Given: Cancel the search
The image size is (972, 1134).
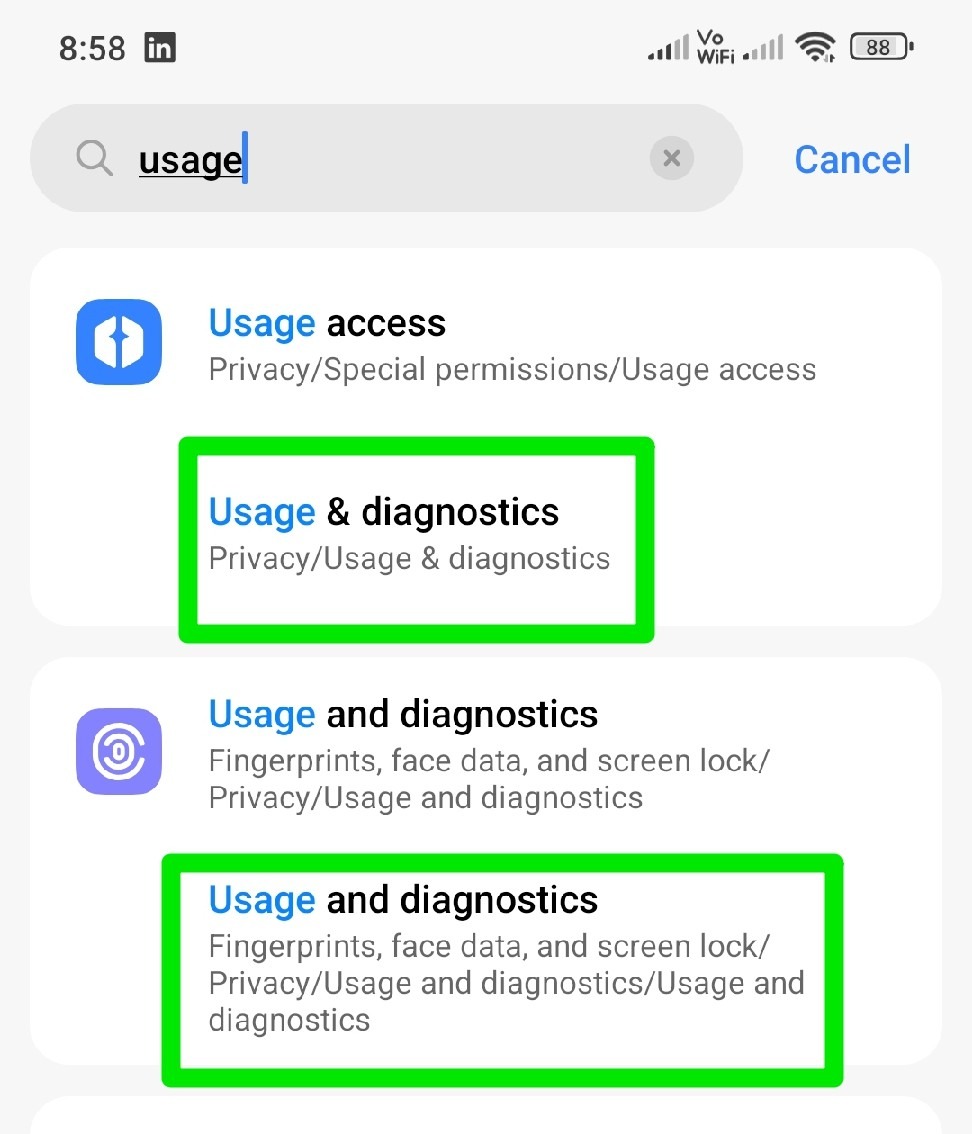Looking at the screenshot, I should pos(851,158).
